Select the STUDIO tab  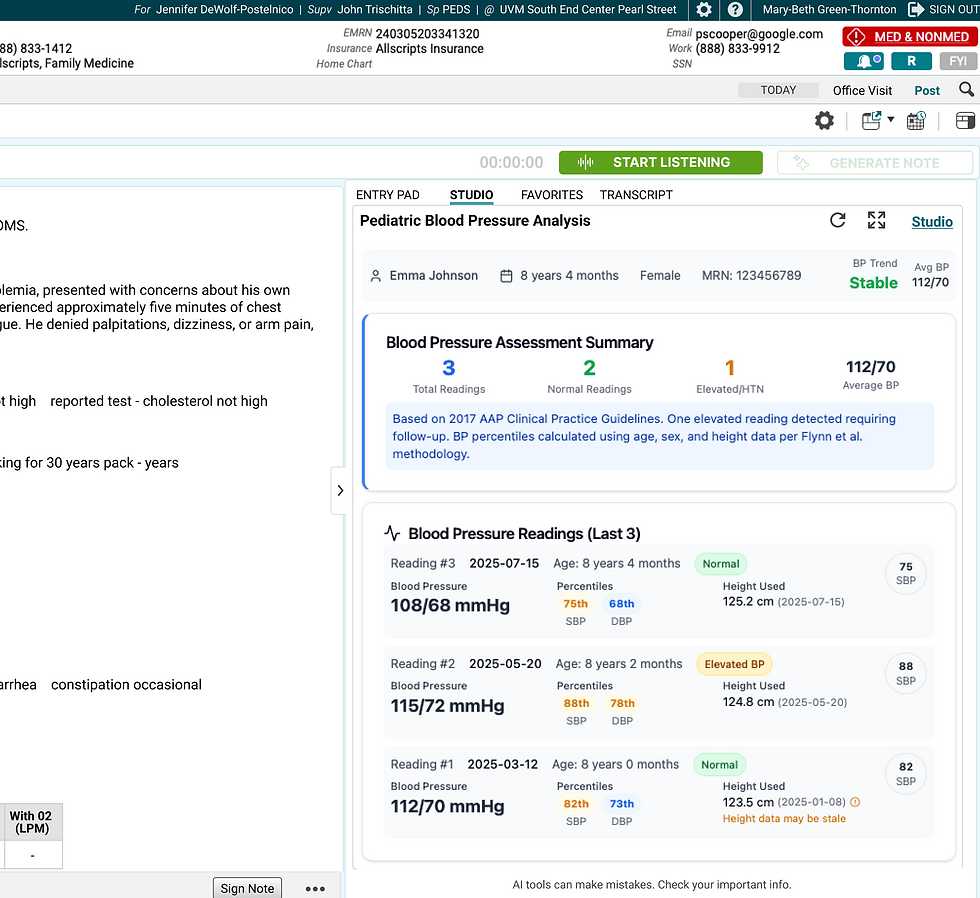point(471,195)
